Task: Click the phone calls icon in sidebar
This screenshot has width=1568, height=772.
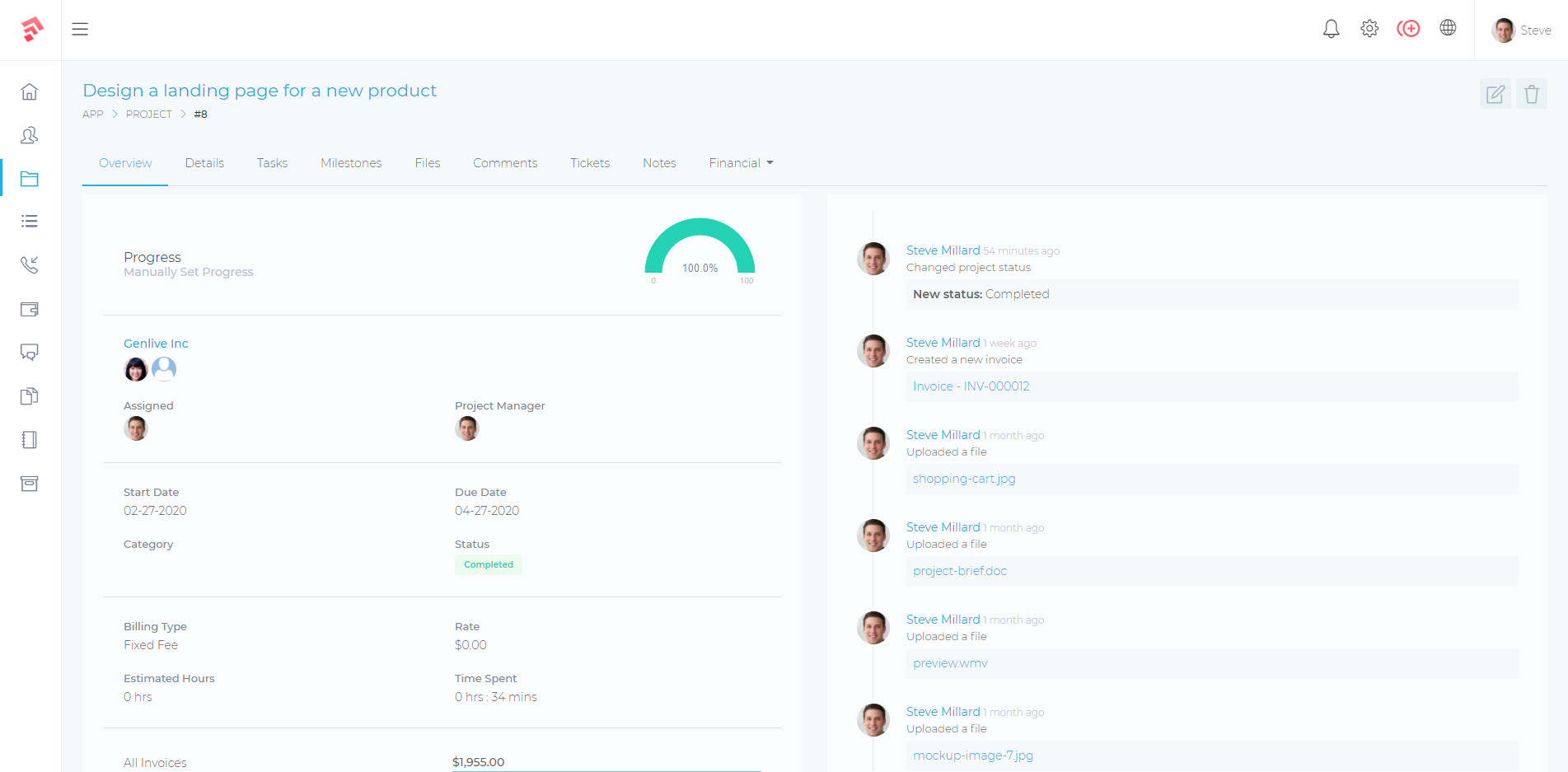Action: (x=30, y=265)
